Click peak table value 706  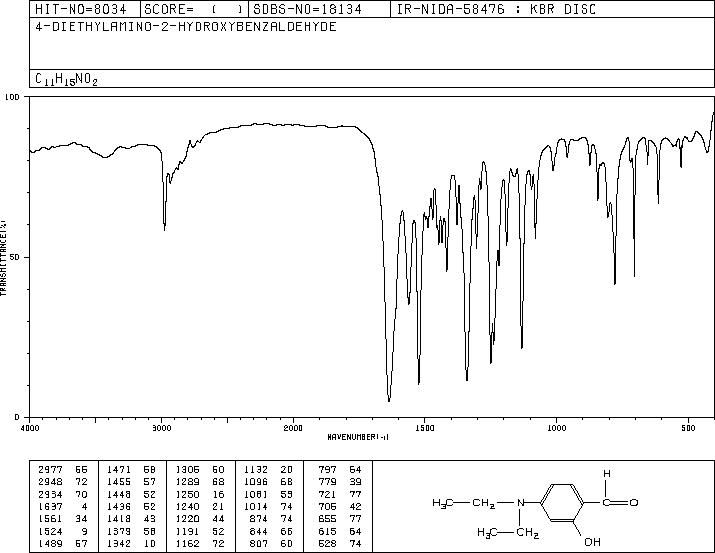(328, 506)
